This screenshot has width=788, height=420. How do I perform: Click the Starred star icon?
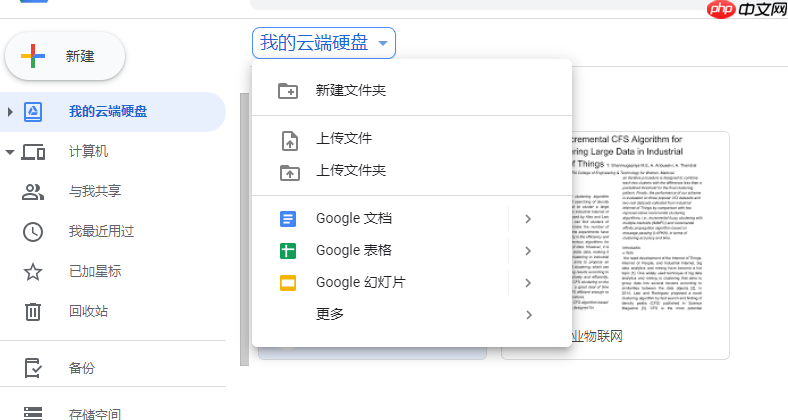point(33,272)
